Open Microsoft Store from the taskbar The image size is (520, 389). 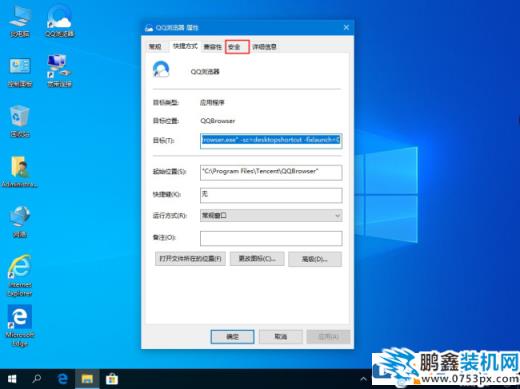[x=112, y=379]
